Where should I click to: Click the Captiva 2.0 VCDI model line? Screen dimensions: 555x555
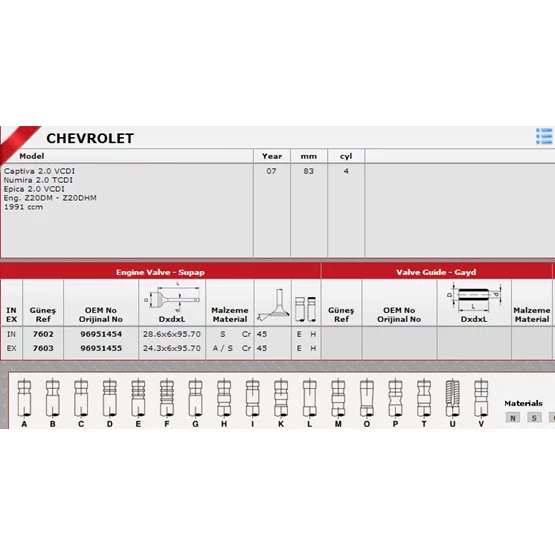[x=39, y=171]
